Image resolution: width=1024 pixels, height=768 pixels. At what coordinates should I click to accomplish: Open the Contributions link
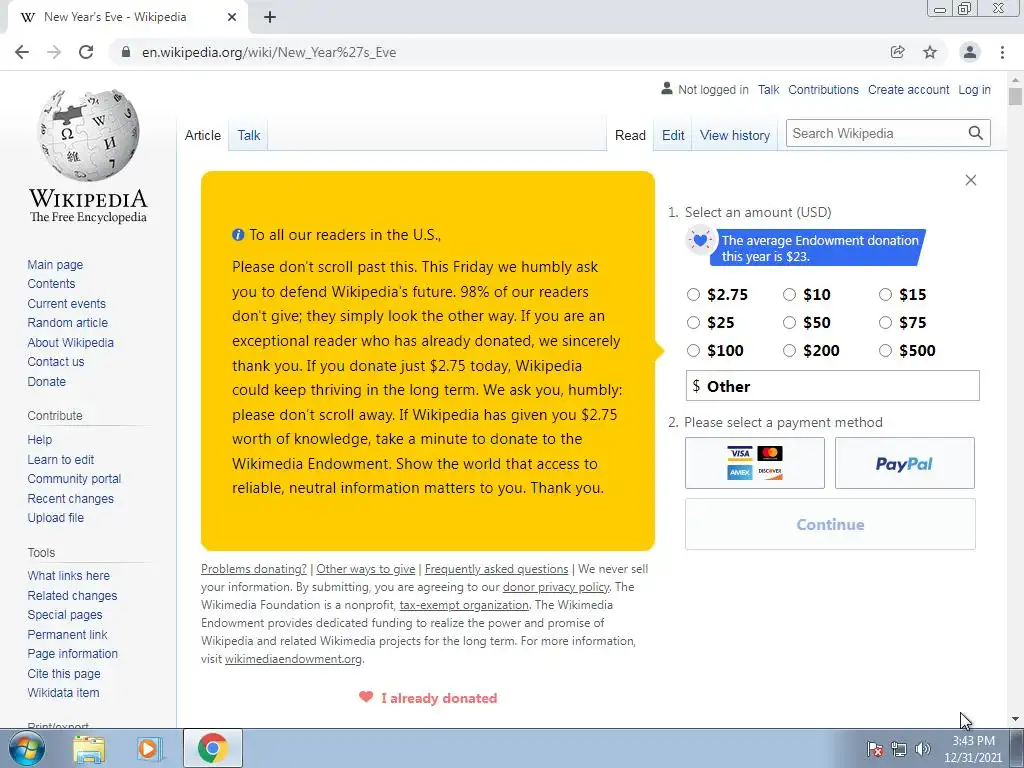click(824, 89)
